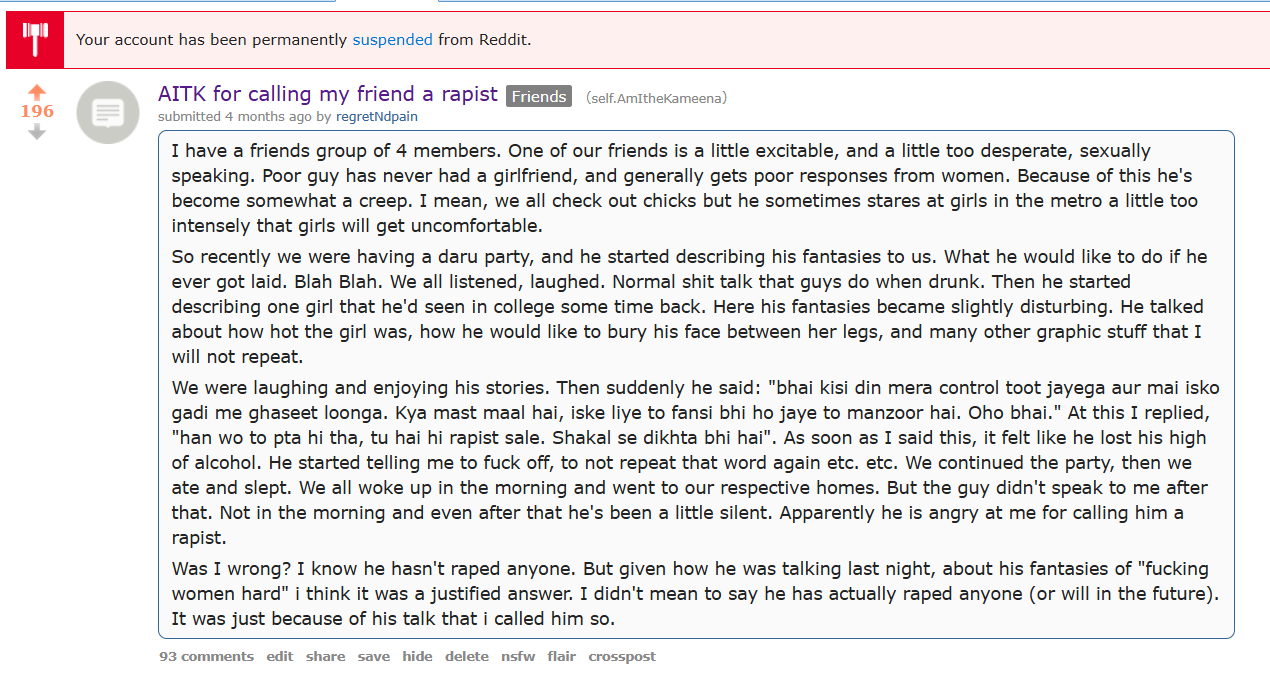1270x675 pixels.
Task: Save the post
Action: point(374,657)
